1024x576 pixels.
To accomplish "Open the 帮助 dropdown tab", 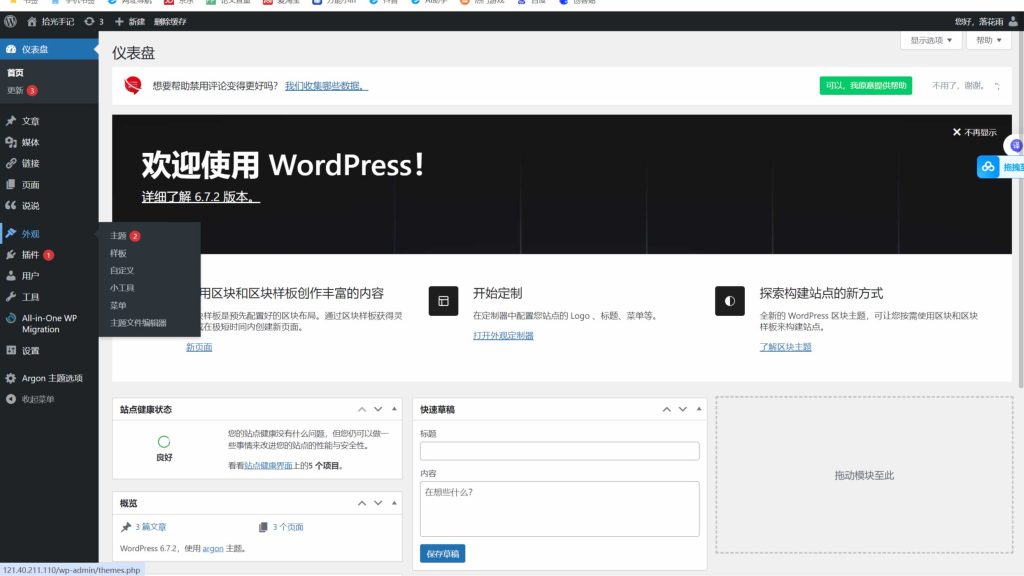I will pos(989,41).
